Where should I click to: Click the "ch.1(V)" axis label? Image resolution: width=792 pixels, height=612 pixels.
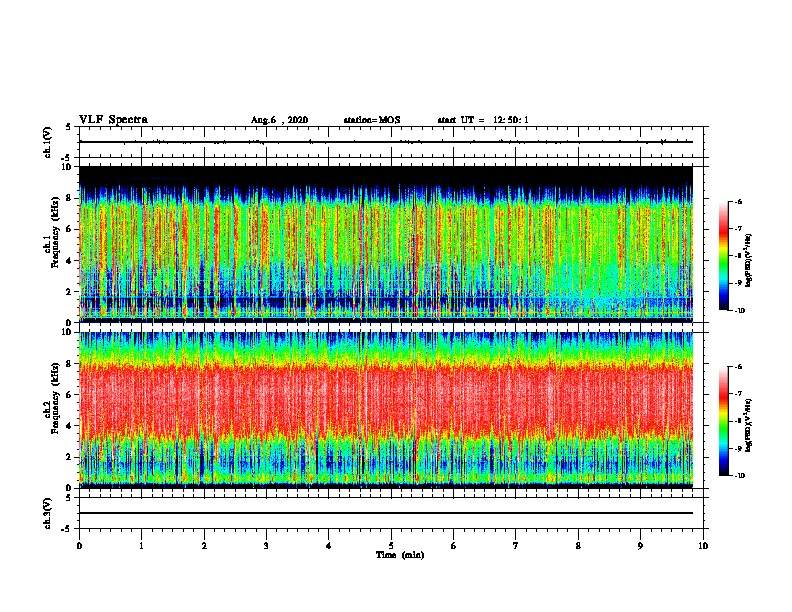47,142
